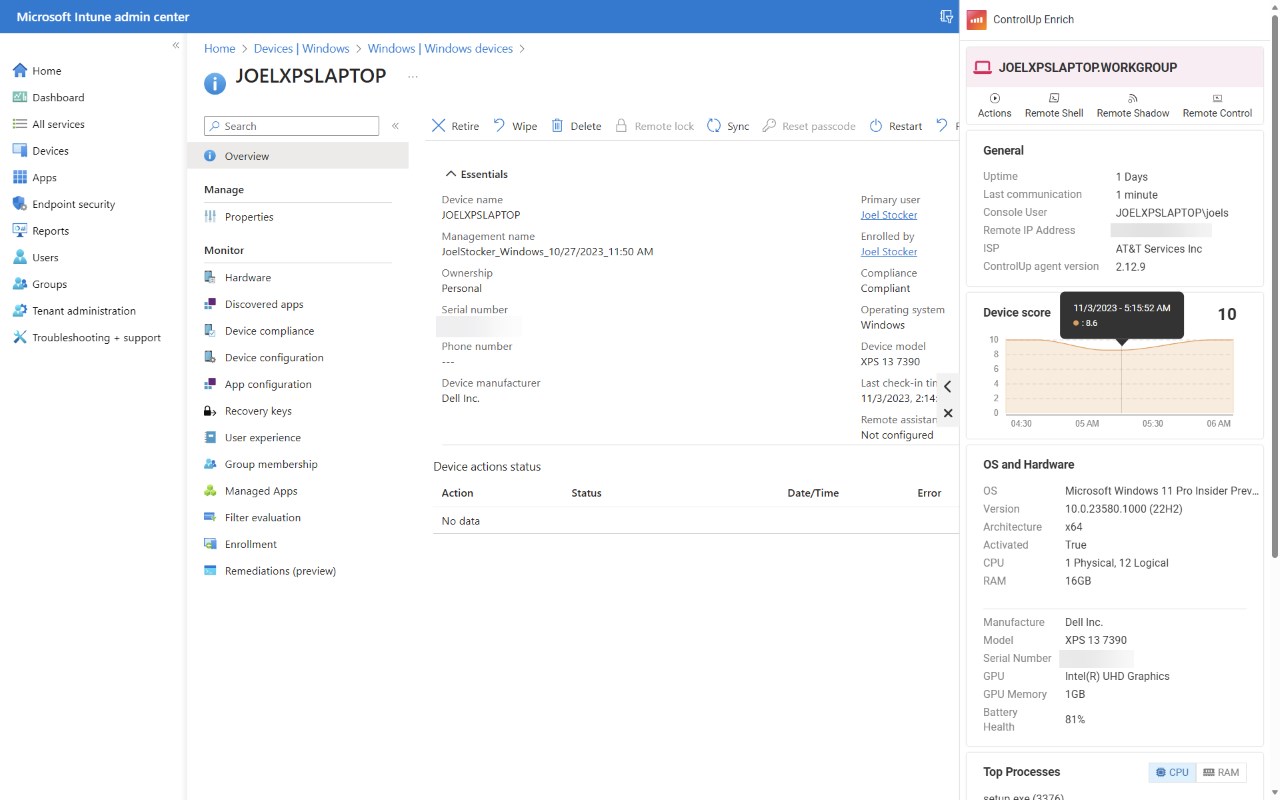The width and height of the screenshot is (1280, 800).
Task: Go to Home breadcrumb
Action: (x=220, y=48)
